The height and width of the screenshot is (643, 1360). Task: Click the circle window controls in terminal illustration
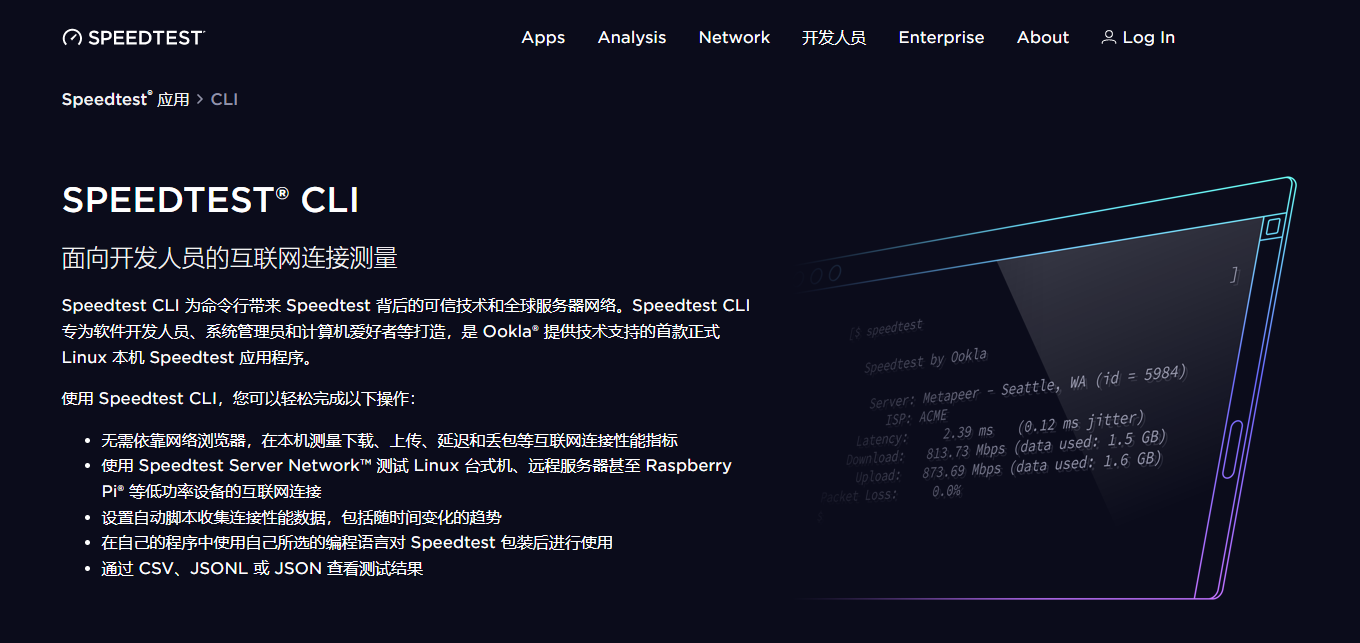[x=826, y=273]
